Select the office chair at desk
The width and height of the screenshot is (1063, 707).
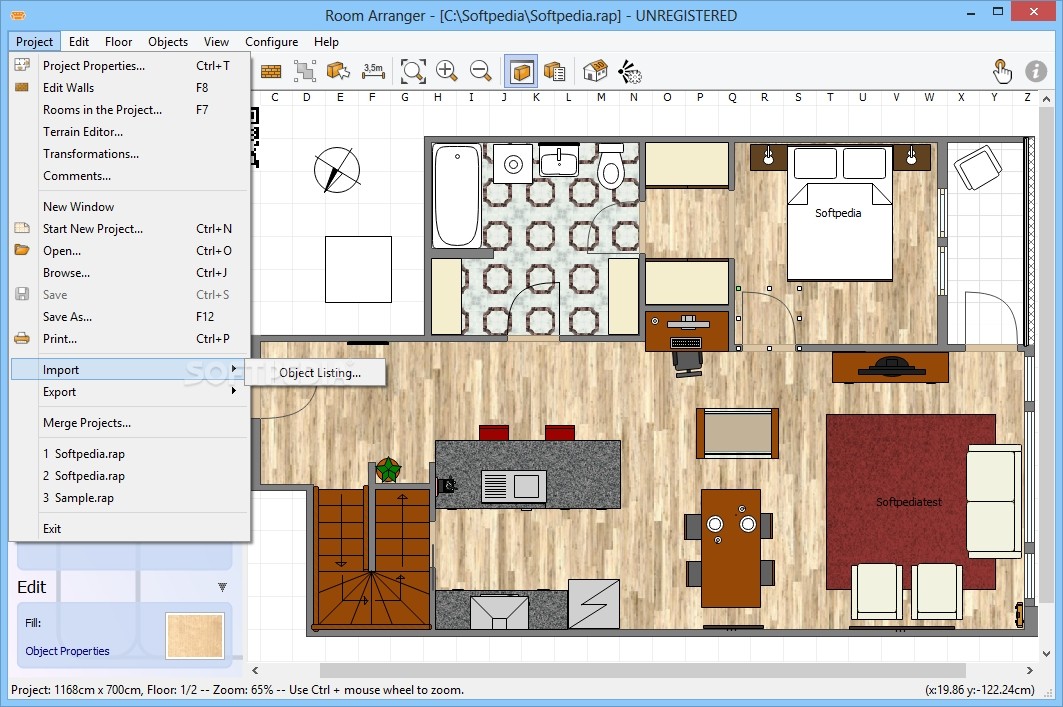coord(687,363)
